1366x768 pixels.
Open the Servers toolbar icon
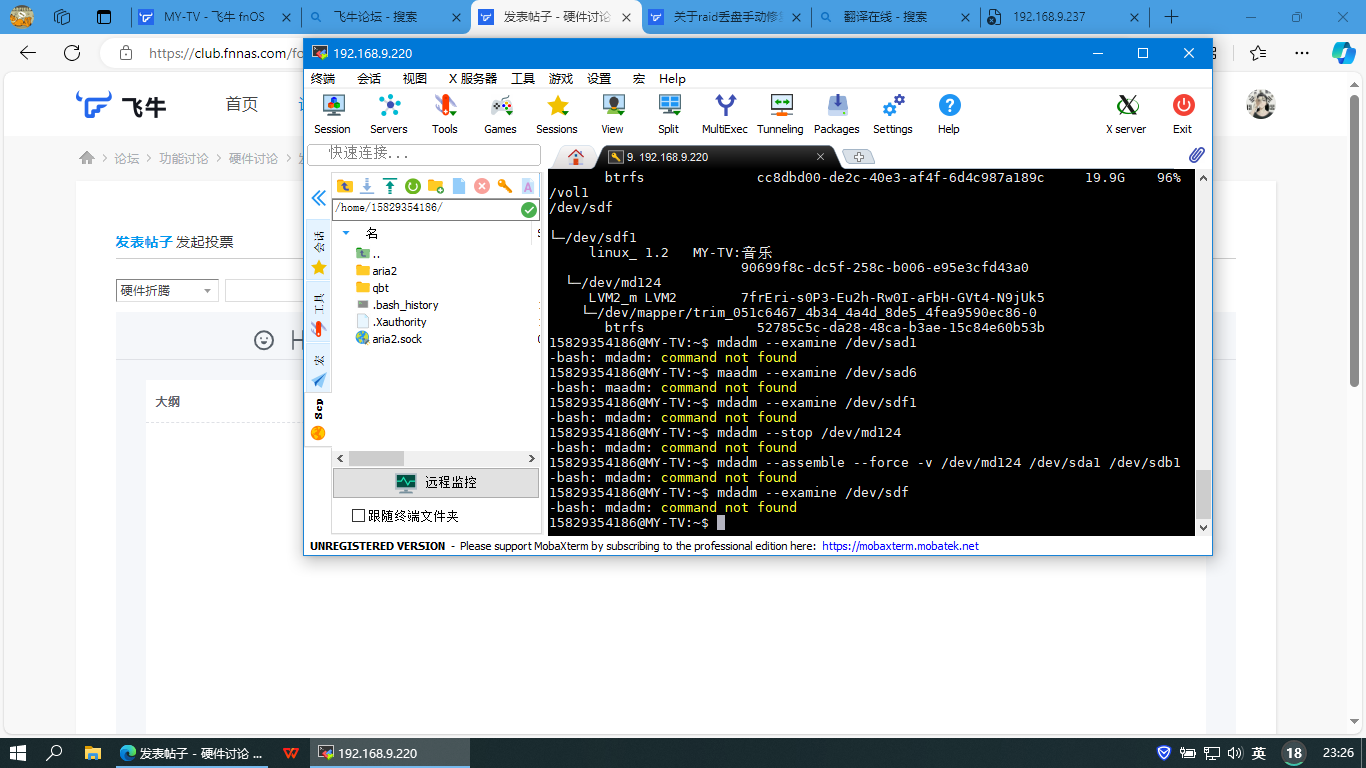point(388,113)
